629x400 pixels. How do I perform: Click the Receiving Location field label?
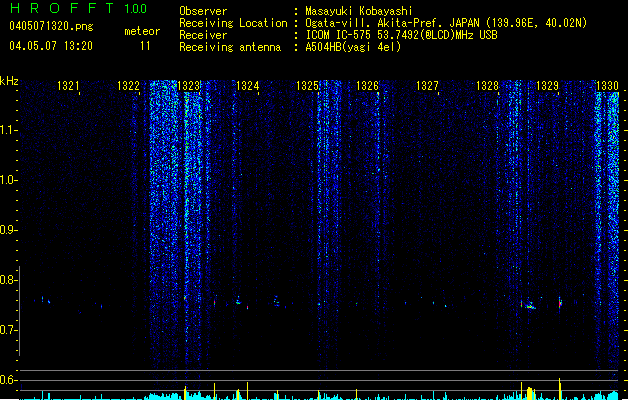[233, 23]
